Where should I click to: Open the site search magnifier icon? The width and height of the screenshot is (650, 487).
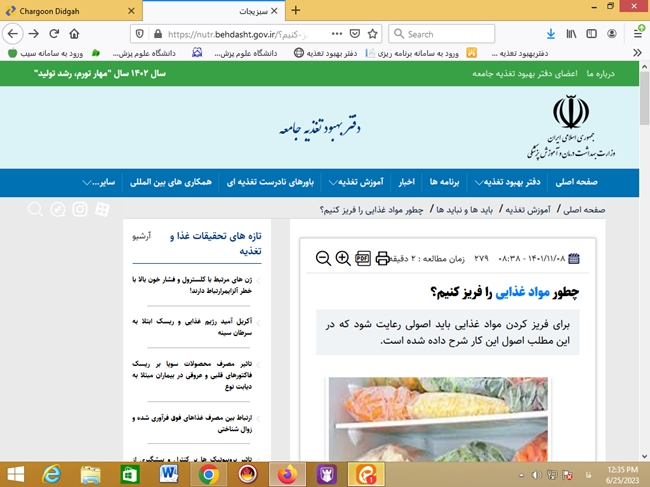tap(35, 209)
